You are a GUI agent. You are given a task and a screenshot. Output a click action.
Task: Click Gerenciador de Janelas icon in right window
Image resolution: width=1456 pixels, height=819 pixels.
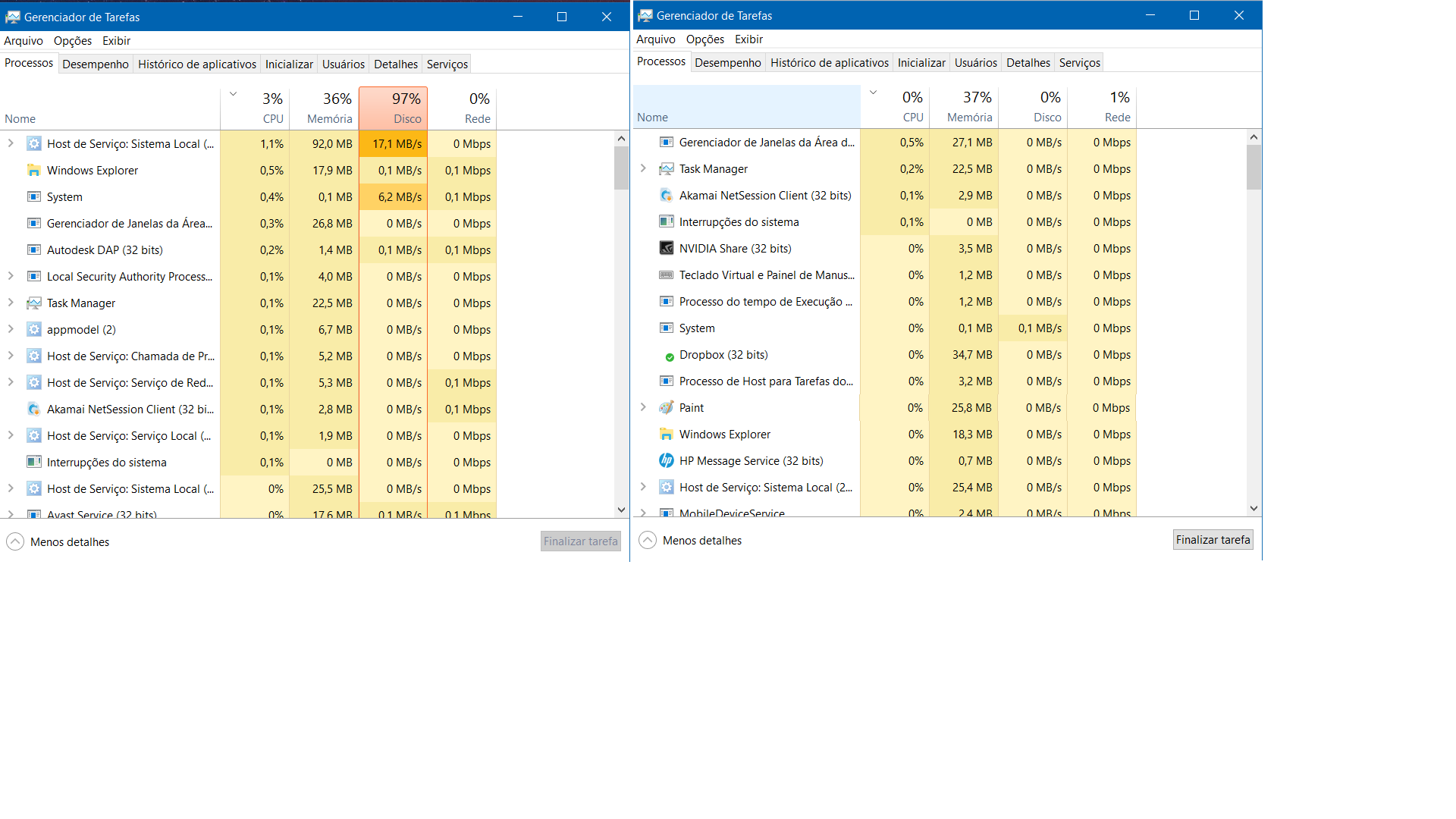[667, 142]
